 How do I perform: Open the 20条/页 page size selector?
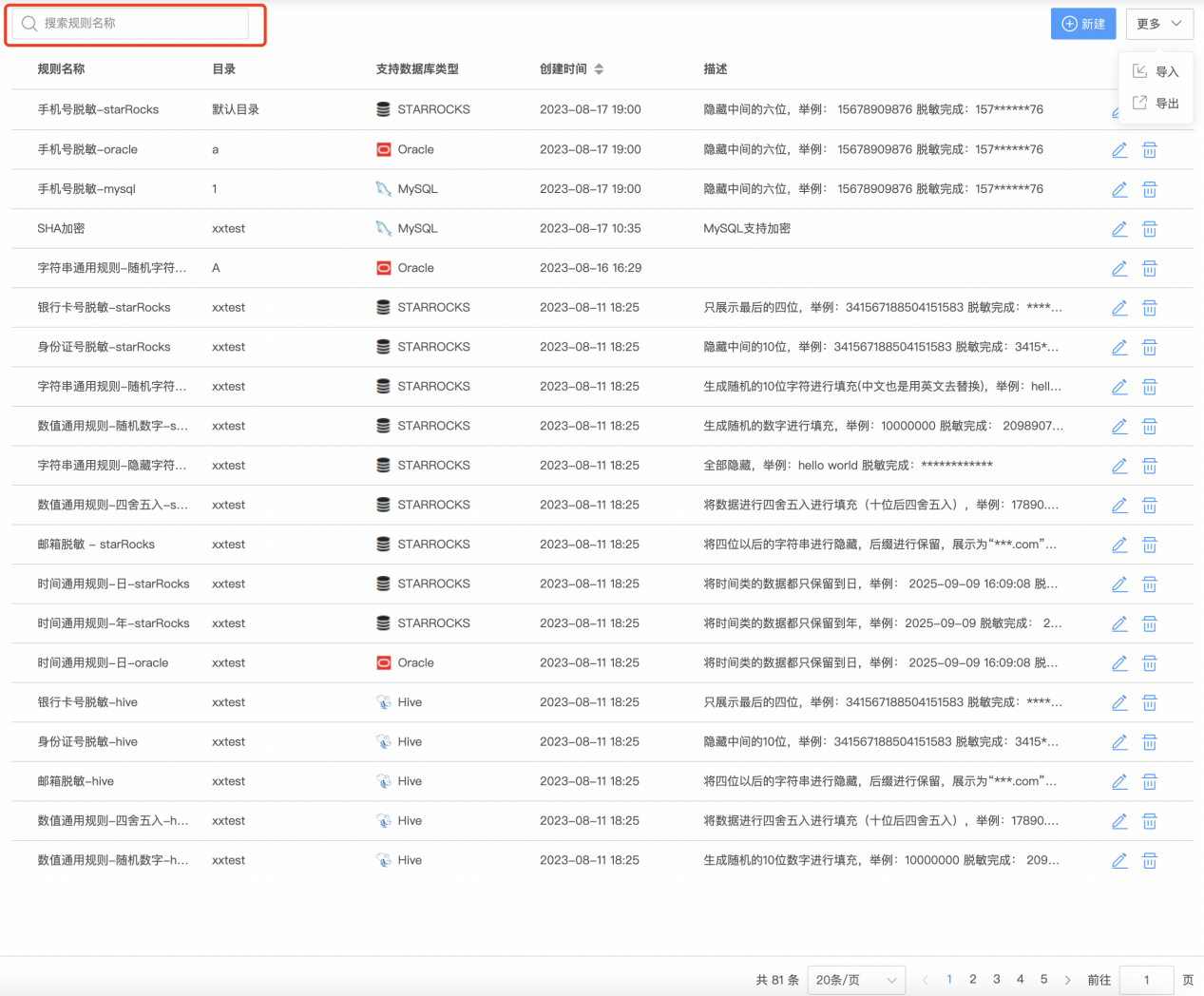pyautogui.click(x=856, y=980)
